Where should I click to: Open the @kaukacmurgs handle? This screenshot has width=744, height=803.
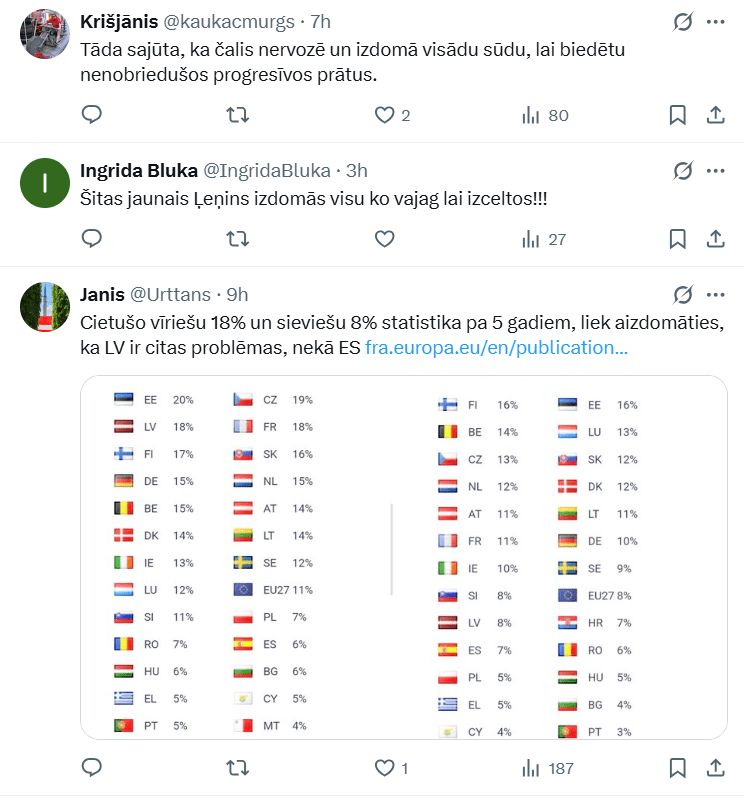tap(248, 21)
